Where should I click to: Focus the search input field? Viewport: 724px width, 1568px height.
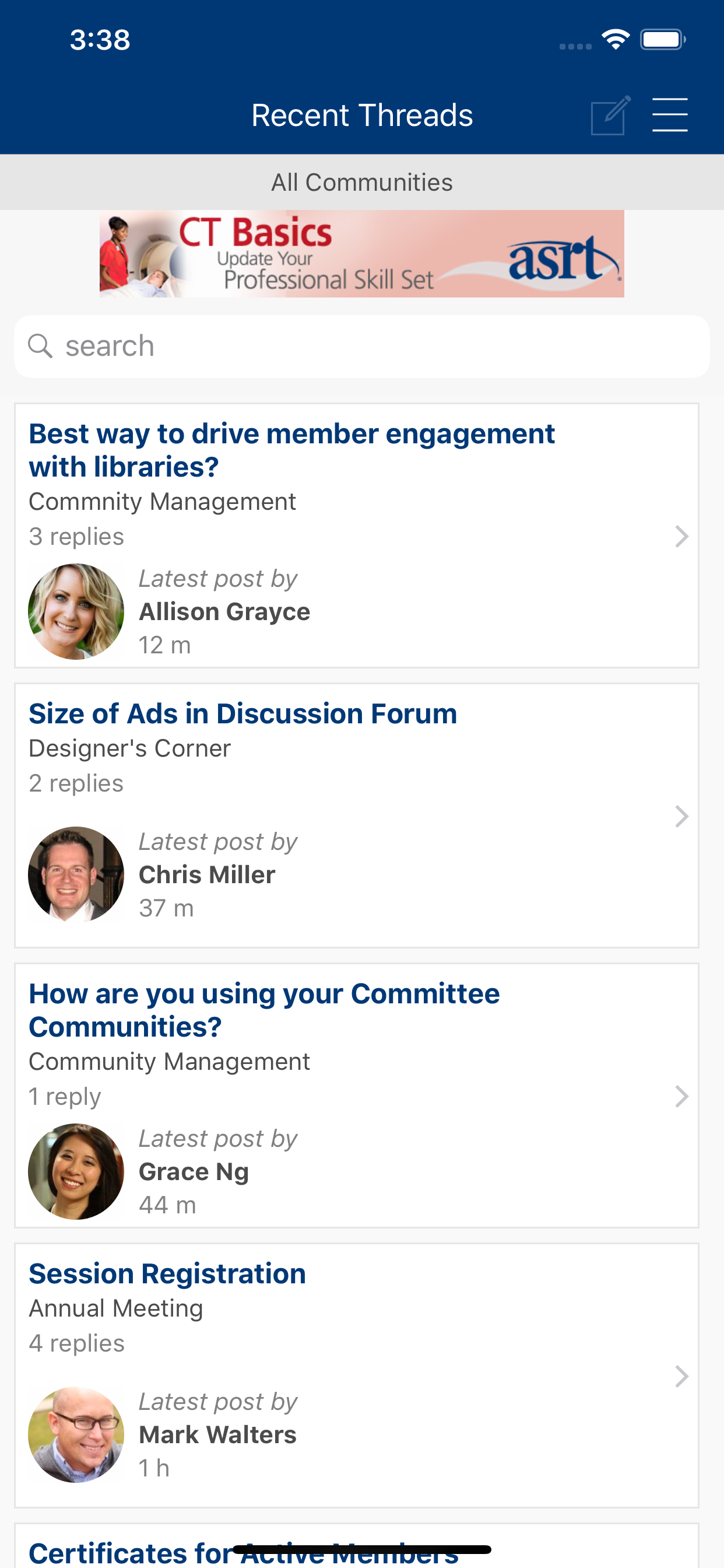(362, 346)
